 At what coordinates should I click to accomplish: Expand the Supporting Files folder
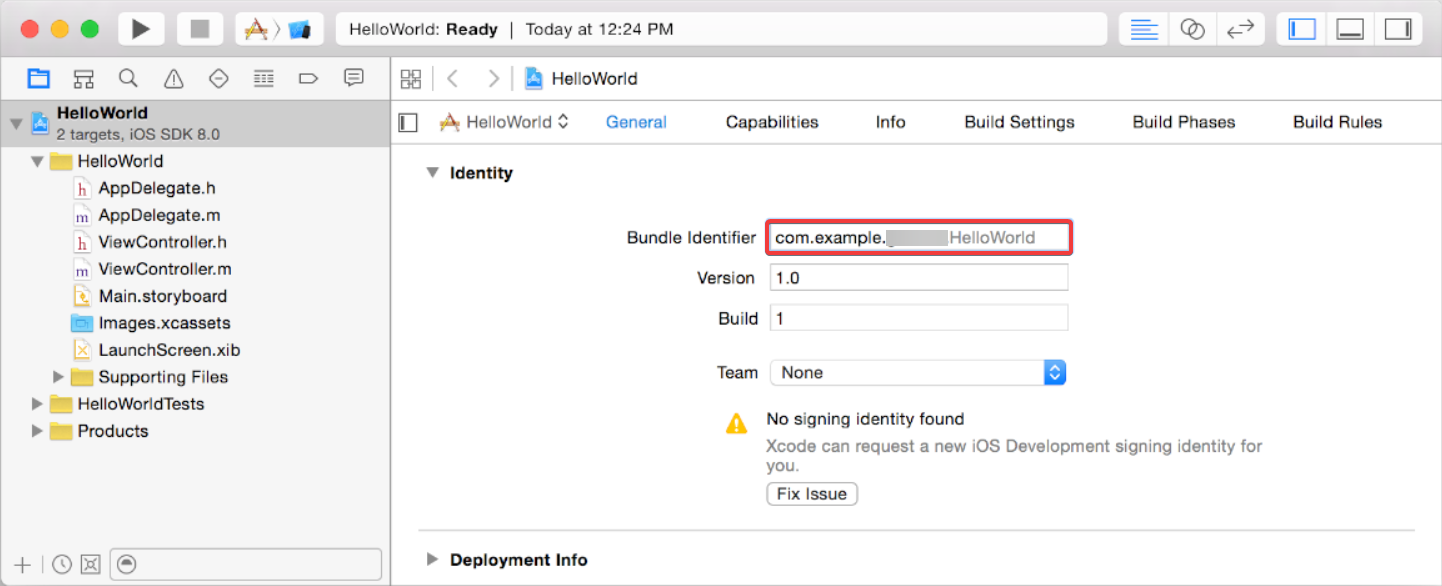pyautogui.click(x=59, y=377)
